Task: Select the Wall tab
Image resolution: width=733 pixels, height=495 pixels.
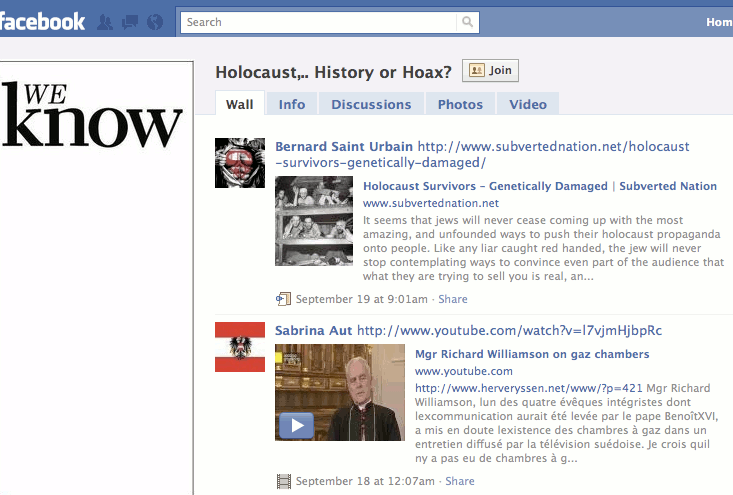Action: [x=240, y=104]
